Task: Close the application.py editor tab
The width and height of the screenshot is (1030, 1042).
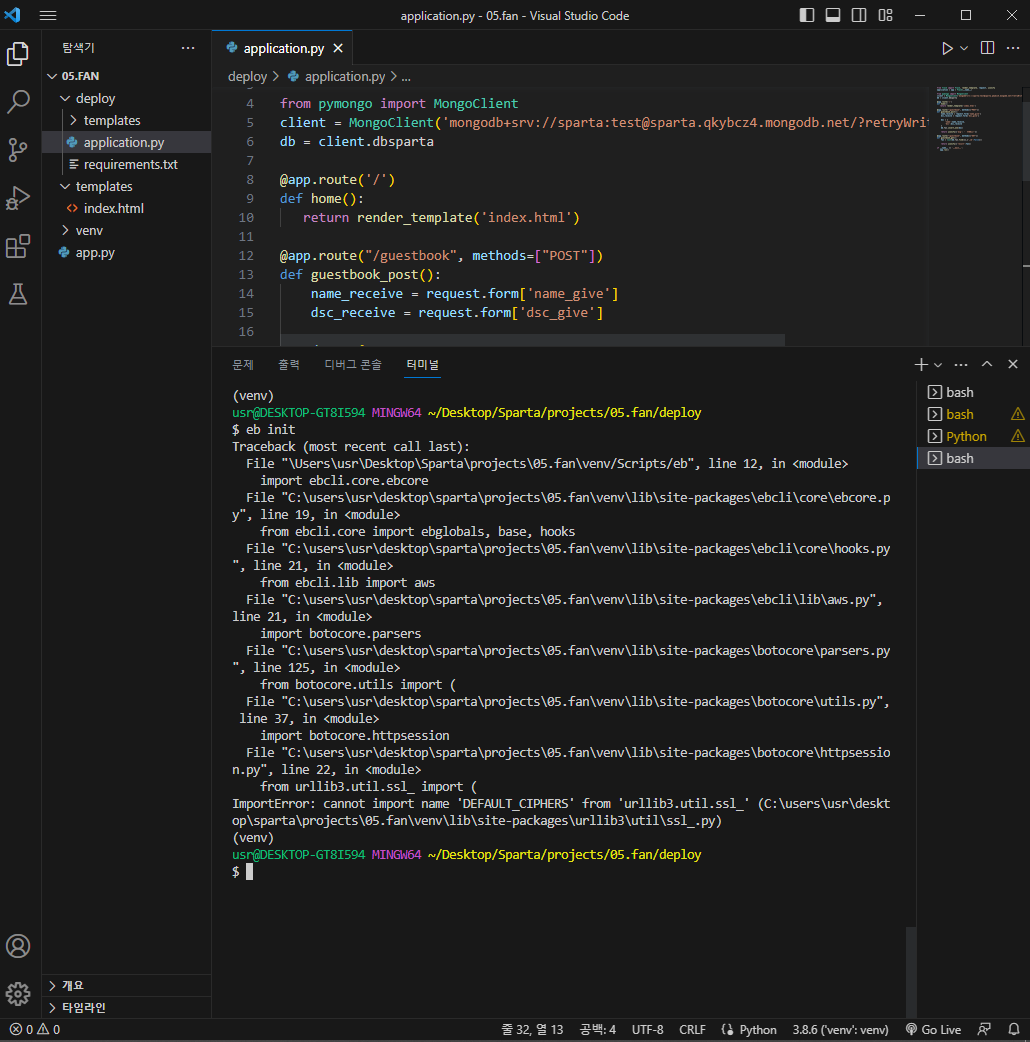Action: point(338,48)
